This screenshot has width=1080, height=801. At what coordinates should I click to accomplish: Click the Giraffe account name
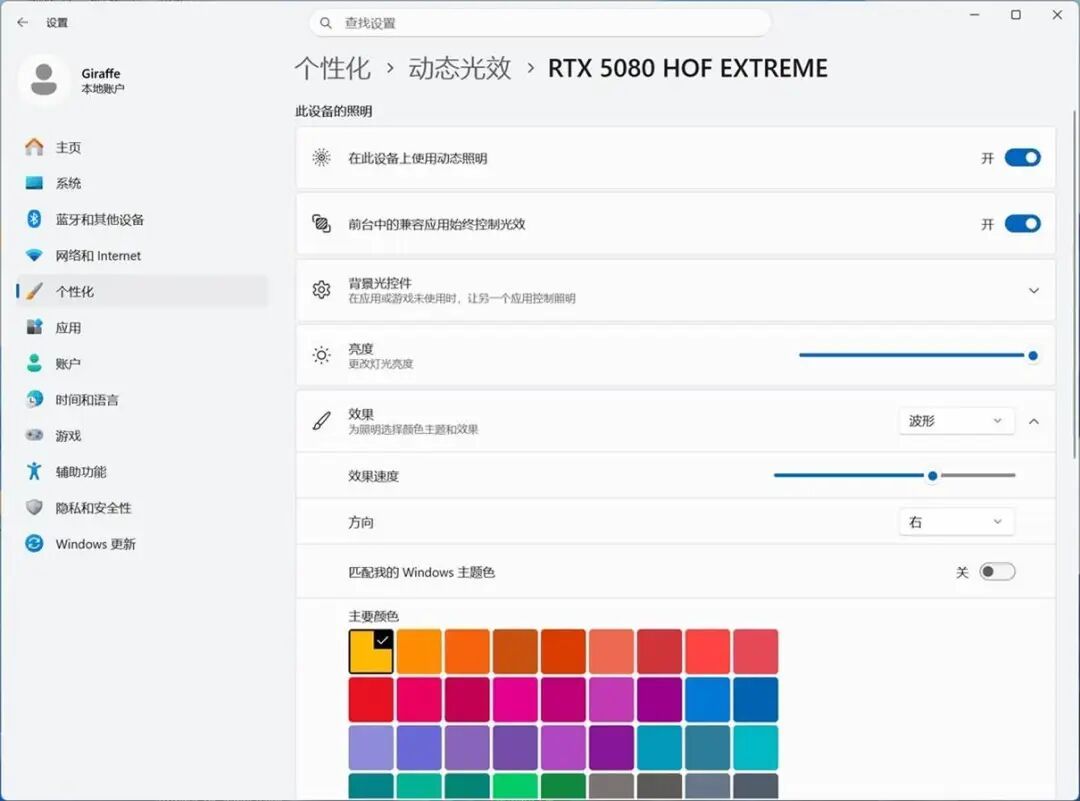[101, 73]
